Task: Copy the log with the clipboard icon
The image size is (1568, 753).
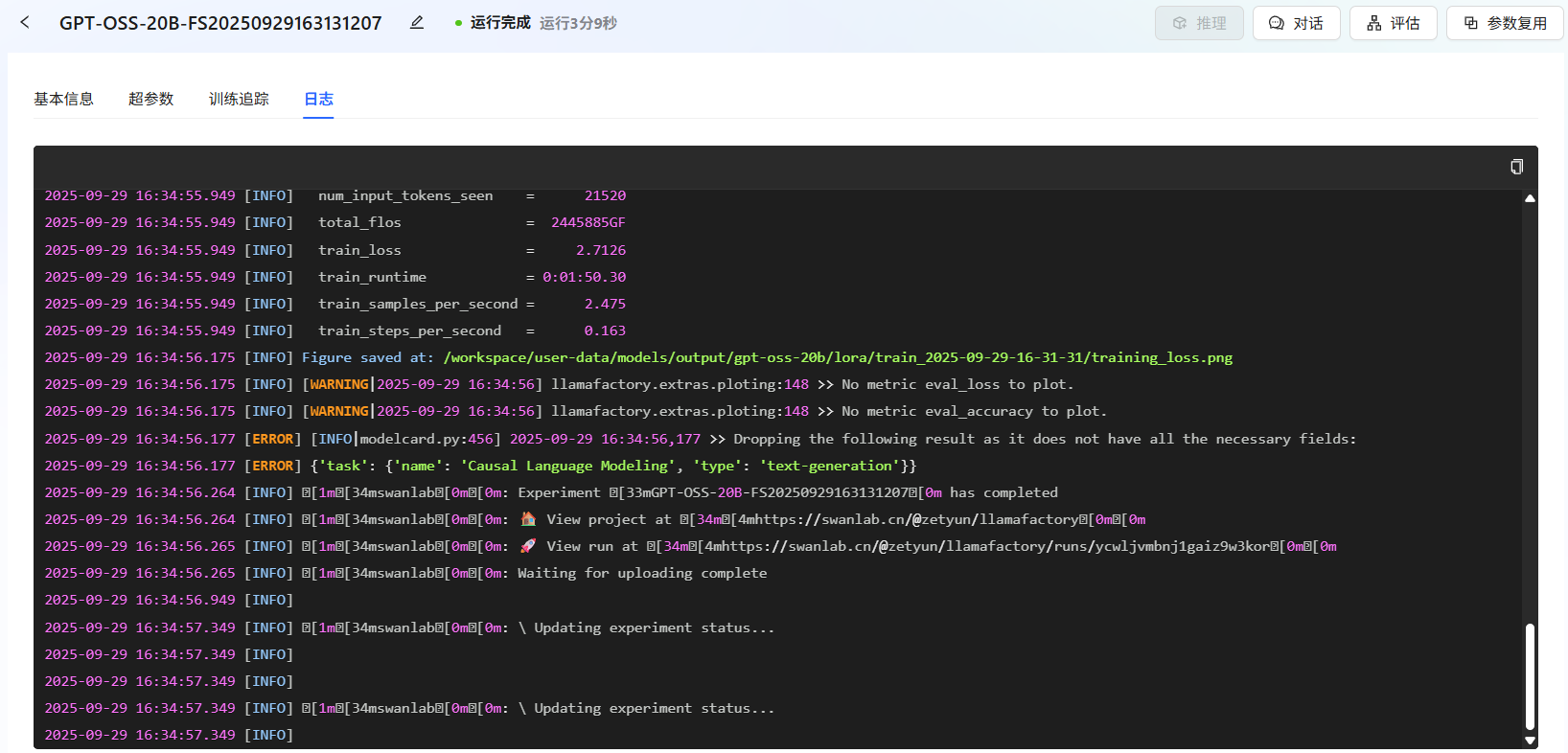Action: tap(1516, 167)
